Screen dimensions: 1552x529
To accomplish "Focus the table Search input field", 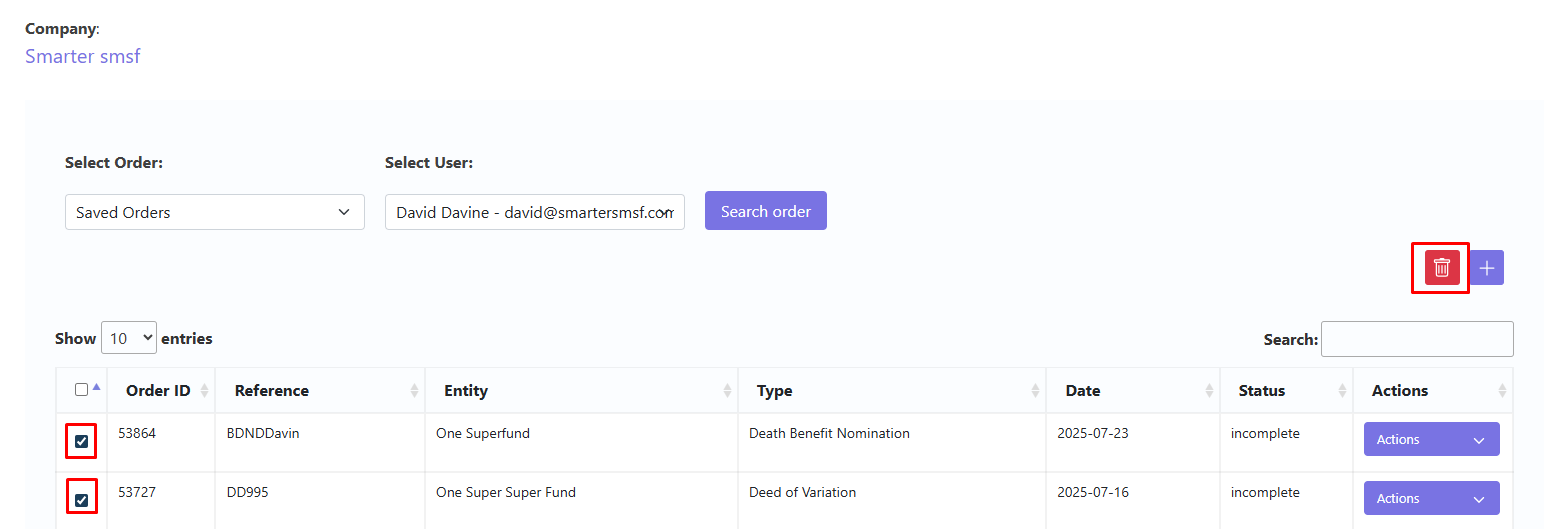I will (1417, 339).
